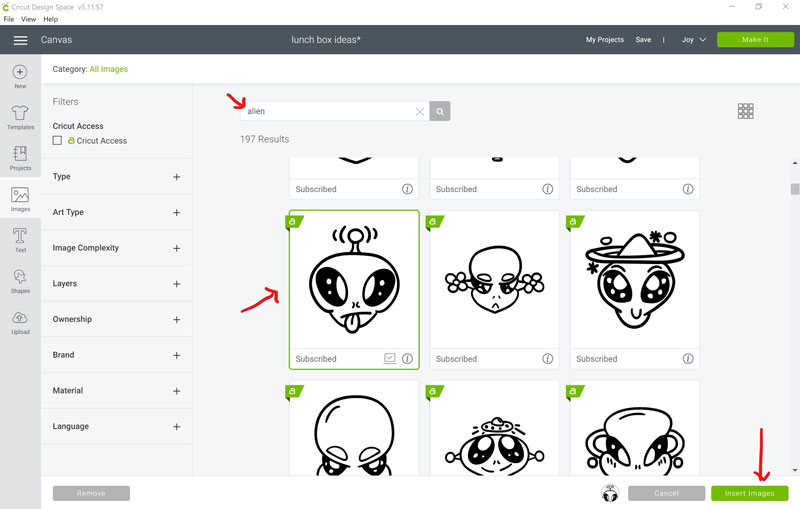Open the Joy machine dropdown
The height and width of the screenshot is (509, 800).
[x=694, y=39]
